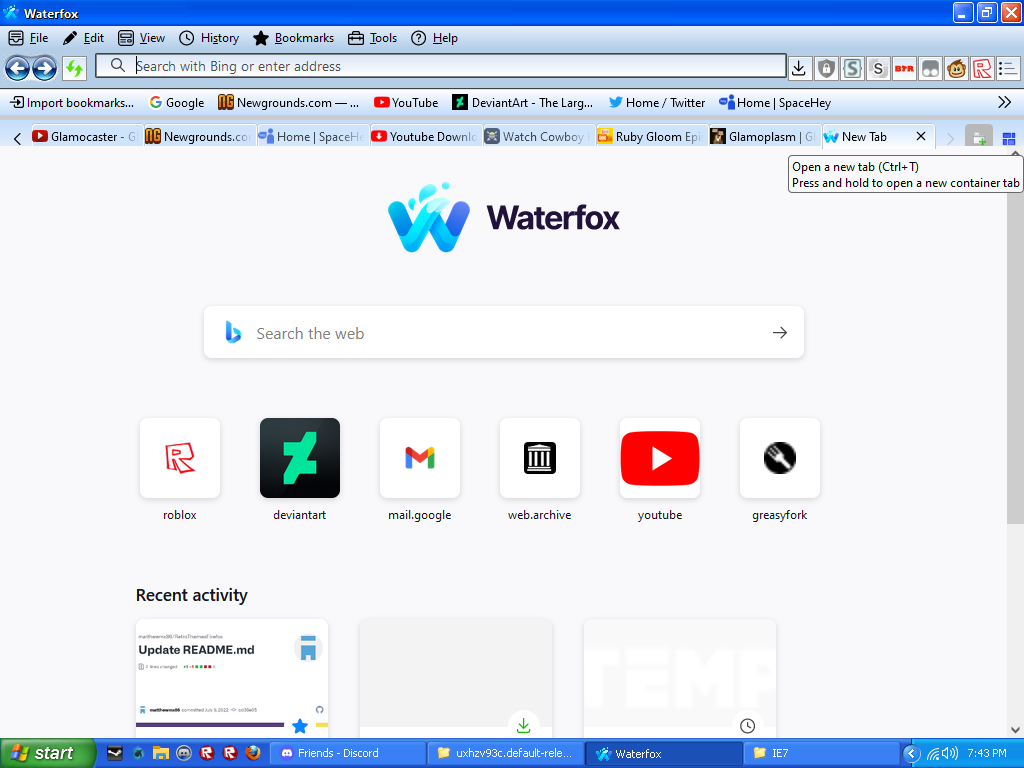Open the gray S extension icon
This screenshot has width=1024, height=768.
(x=878, y=68)
